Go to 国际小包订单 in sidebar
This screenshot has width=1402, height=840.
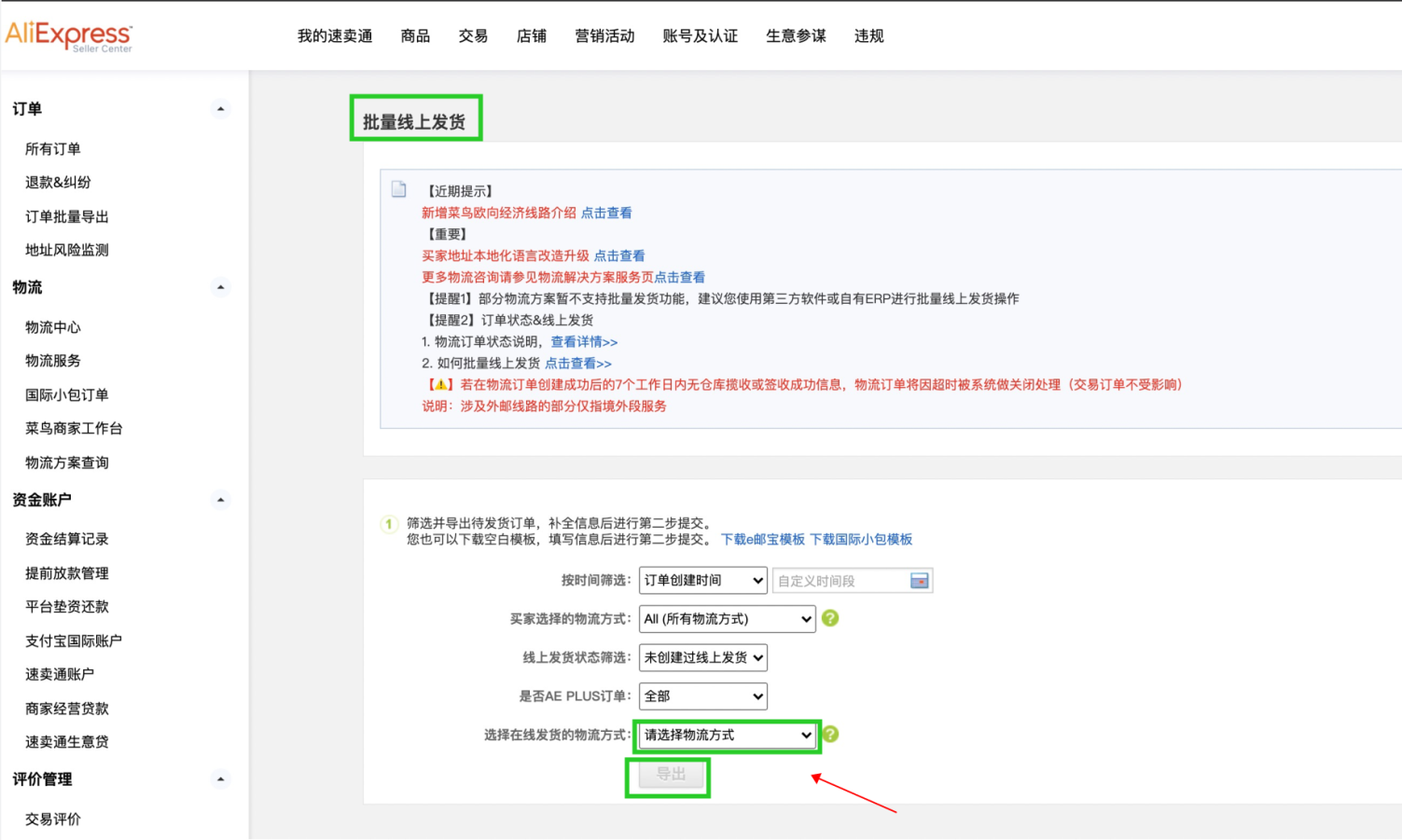(67, 395)
